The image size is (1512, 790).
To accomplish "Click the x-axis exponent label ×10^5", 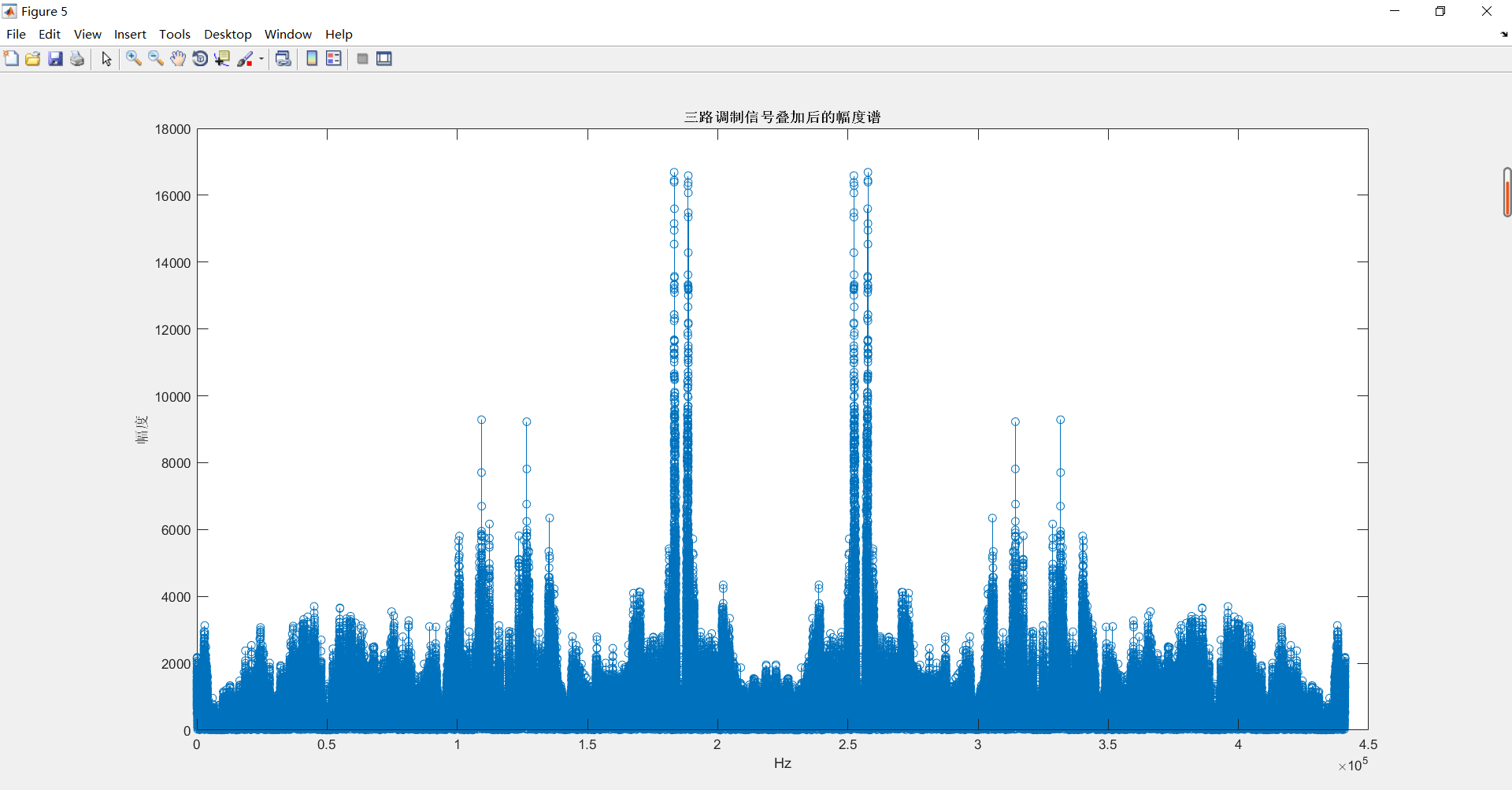I will (x=1353, y=765).
